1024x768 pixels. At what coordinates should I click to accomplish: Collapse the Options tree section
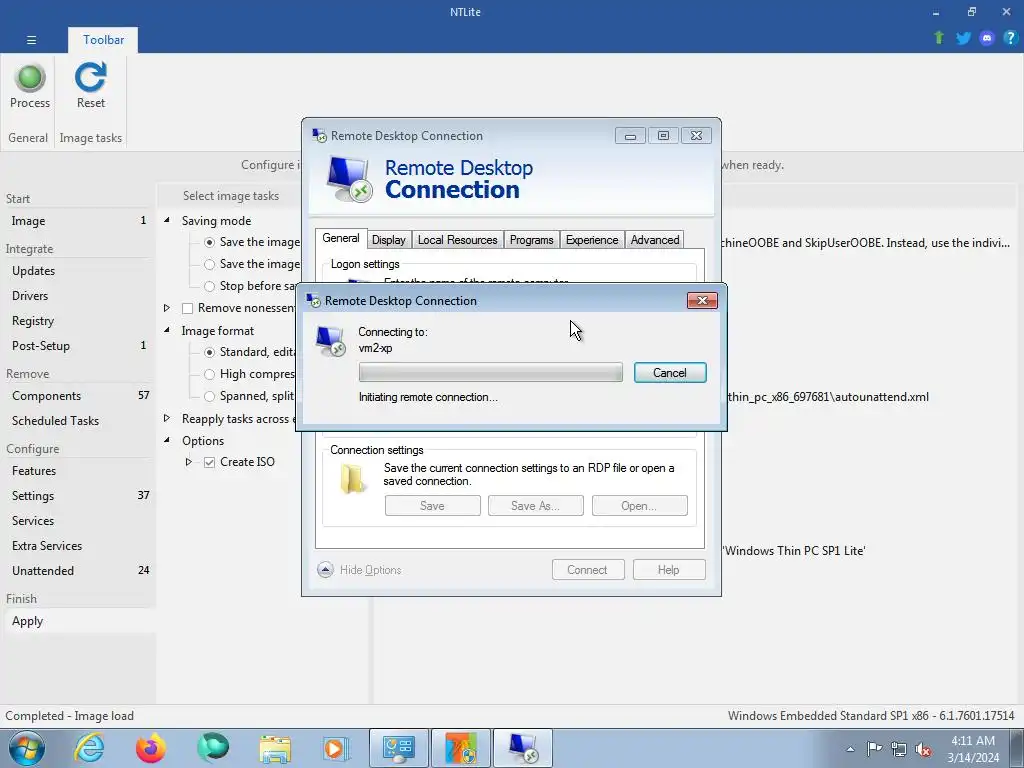tap(167, 441)
